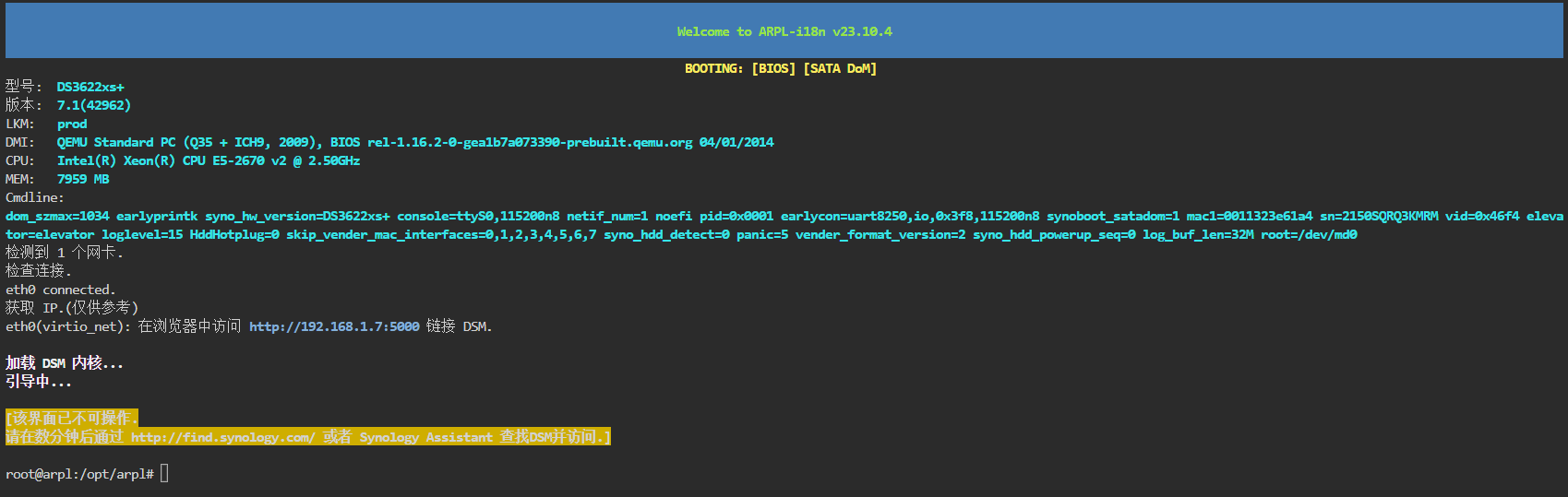Click the 7.1(42962) version value

point(94,105)
